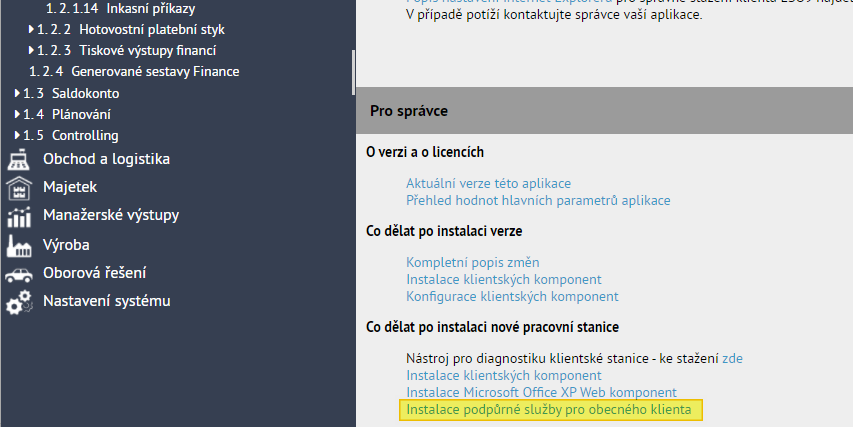The height and width of the screenshot is (427, 853).
Task: Open Instalace Microsoft Office XP Web komponent
Action: (541, 392)
